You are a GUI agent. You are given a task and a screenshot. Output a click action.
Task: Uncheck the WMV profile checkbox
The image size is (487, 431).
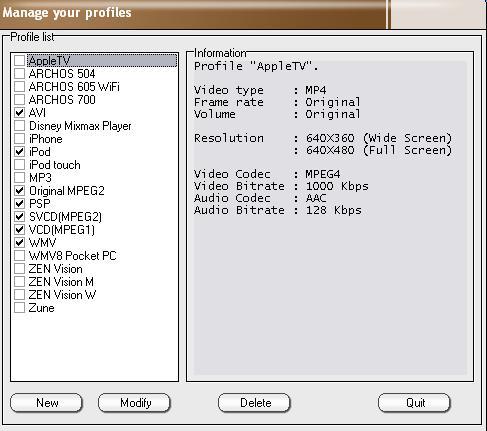(19, 243)
